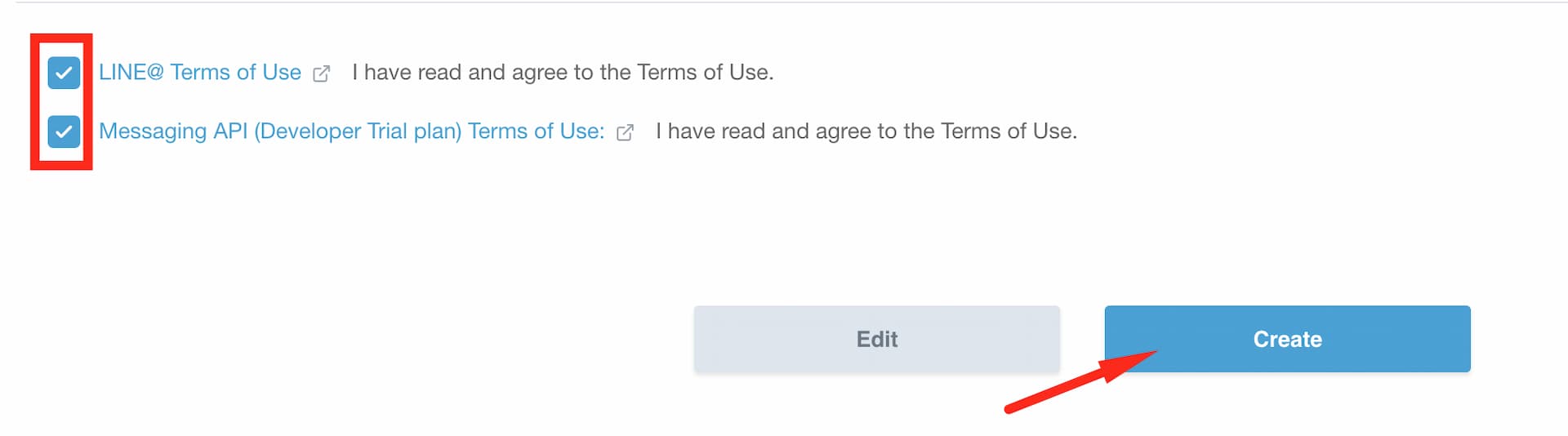The image size is (1568, 436).
Task: Select agreement text next to Messaging API Terms
Action: (866, 131)
